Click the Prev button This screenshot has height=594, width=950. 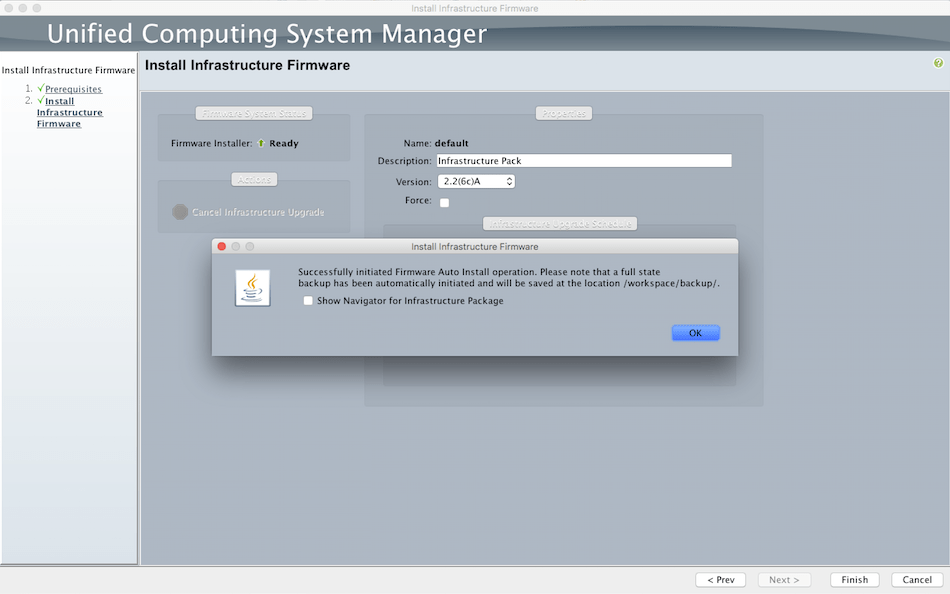point(720,579)
